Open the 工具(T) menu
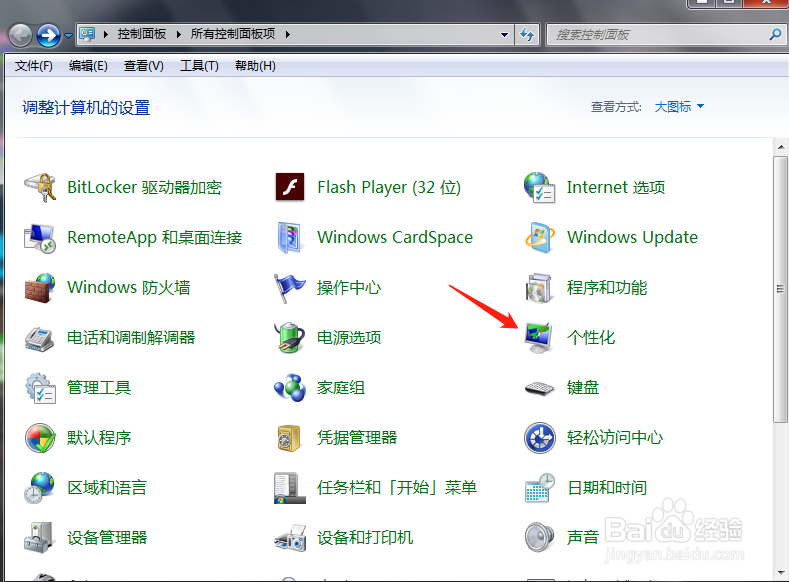The width and height of the screenshot is (789, 582). point(199,66)
